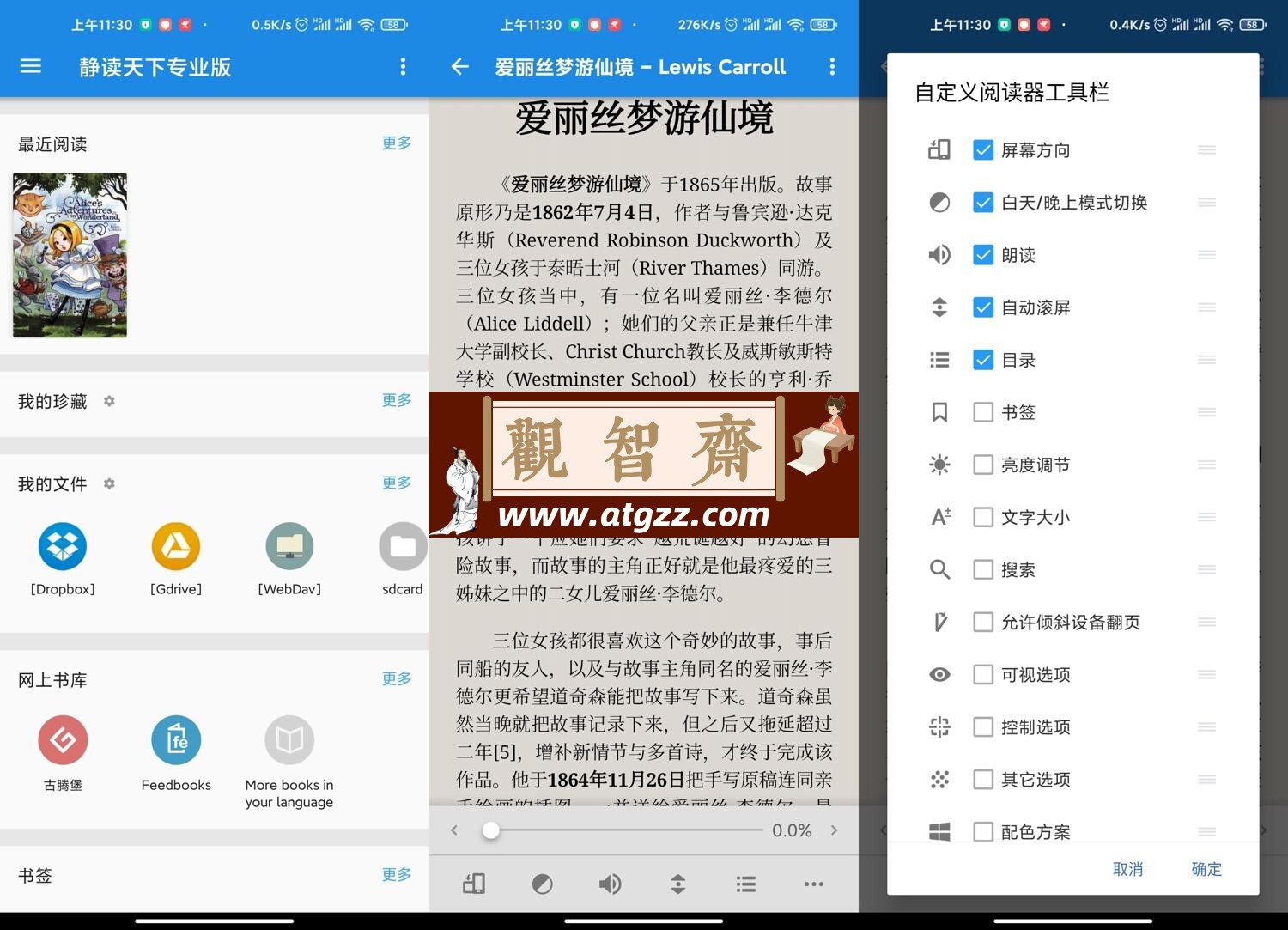Toggle day/night mode in reader bottom toolbar

click(x=542, y=884)
